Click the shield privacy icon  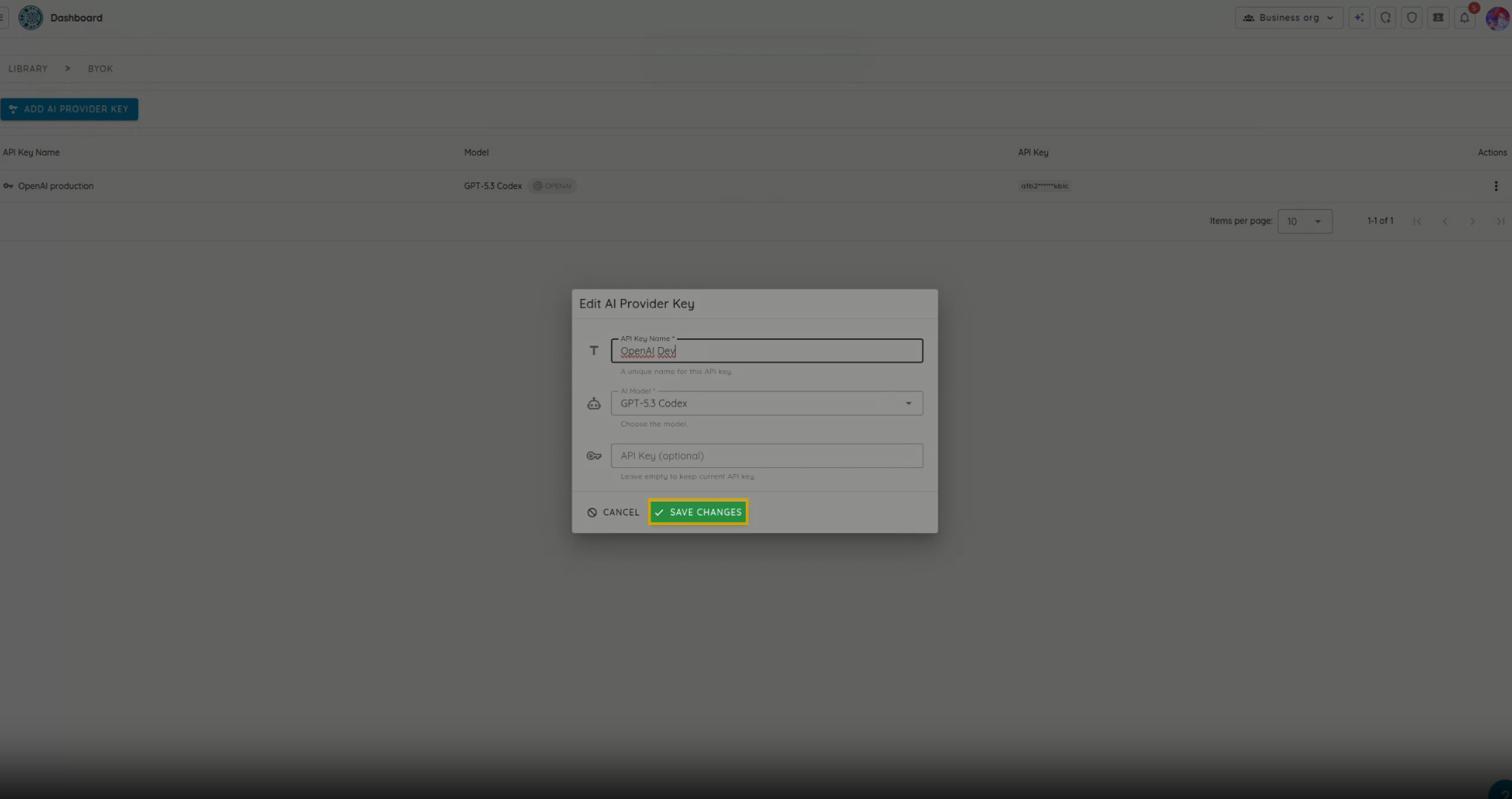click(1412, 17)
